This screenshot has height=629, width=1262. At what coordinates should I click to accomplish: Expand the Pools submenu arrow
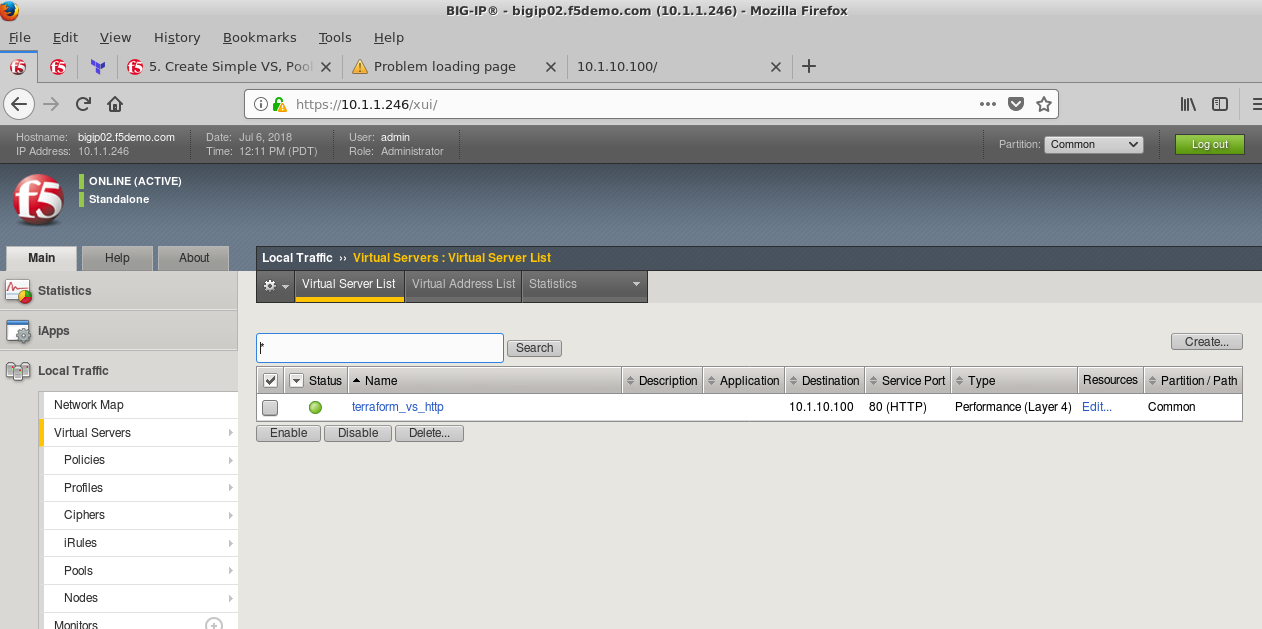(x=230, y=571)
